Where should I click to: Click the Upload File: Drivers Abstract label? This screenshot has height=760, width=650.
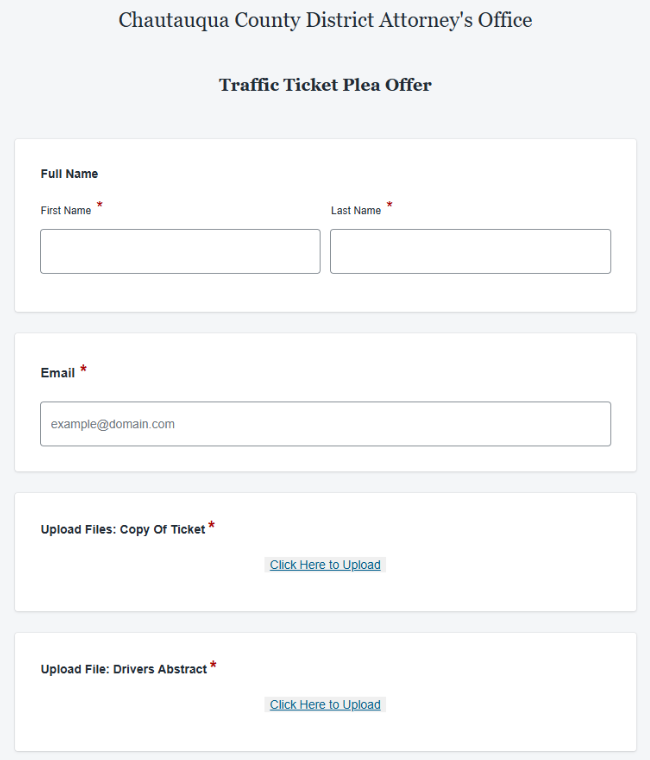tap(124, 669)
